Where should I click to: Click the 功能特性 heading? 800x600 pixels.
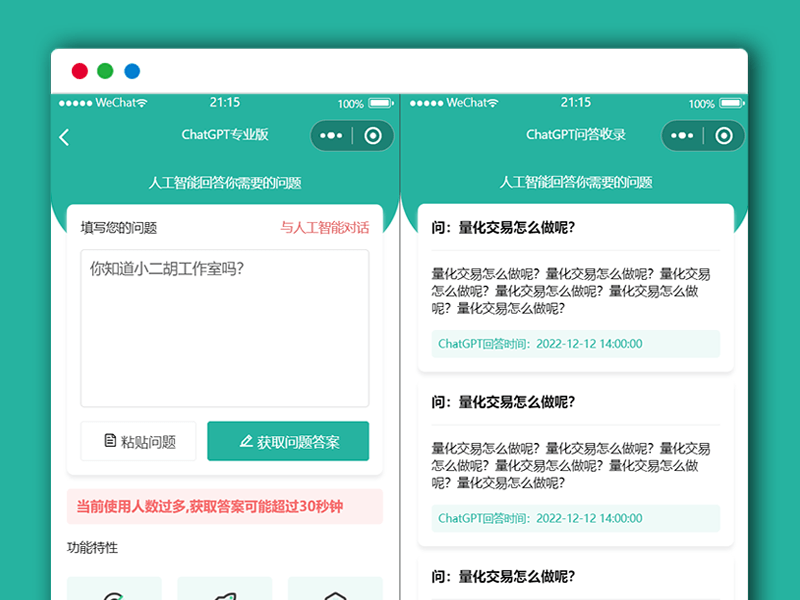click(92, 548)
